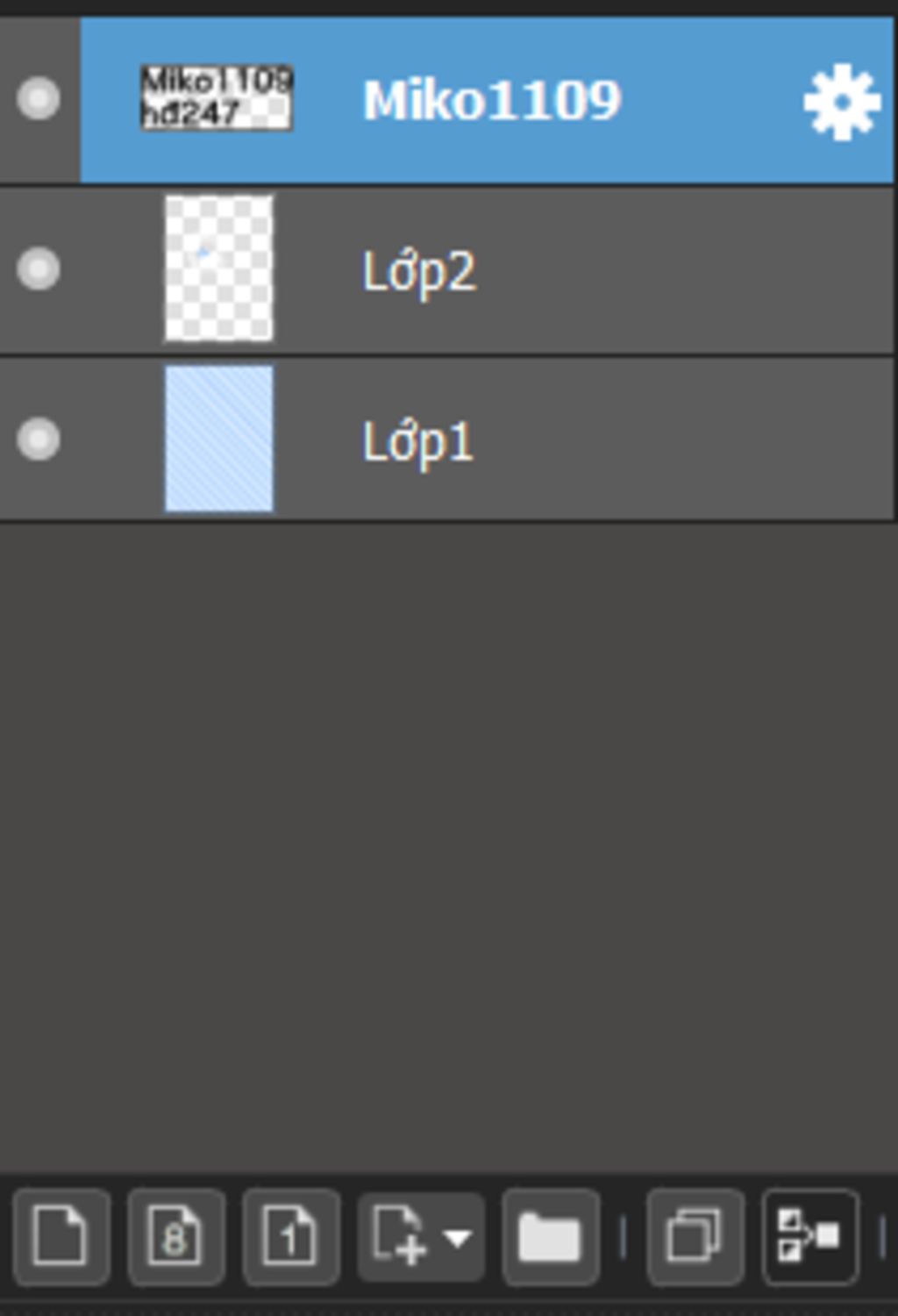The width and height of the screenshot is (898, 1316).
Task: Duplicate the selected layer
Action: 695,1235
